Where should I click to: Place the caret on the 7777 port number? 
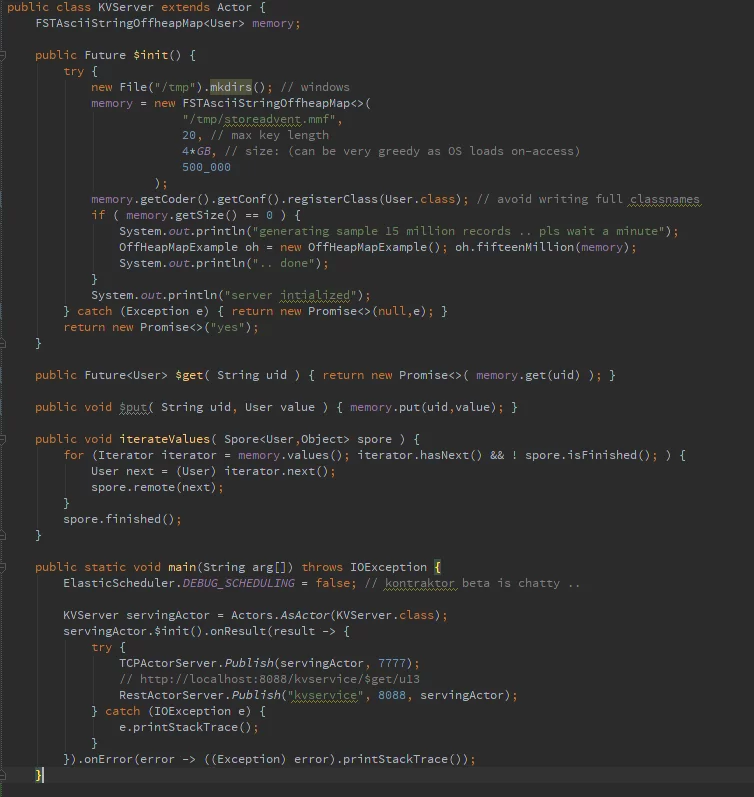tap(392, 663)
